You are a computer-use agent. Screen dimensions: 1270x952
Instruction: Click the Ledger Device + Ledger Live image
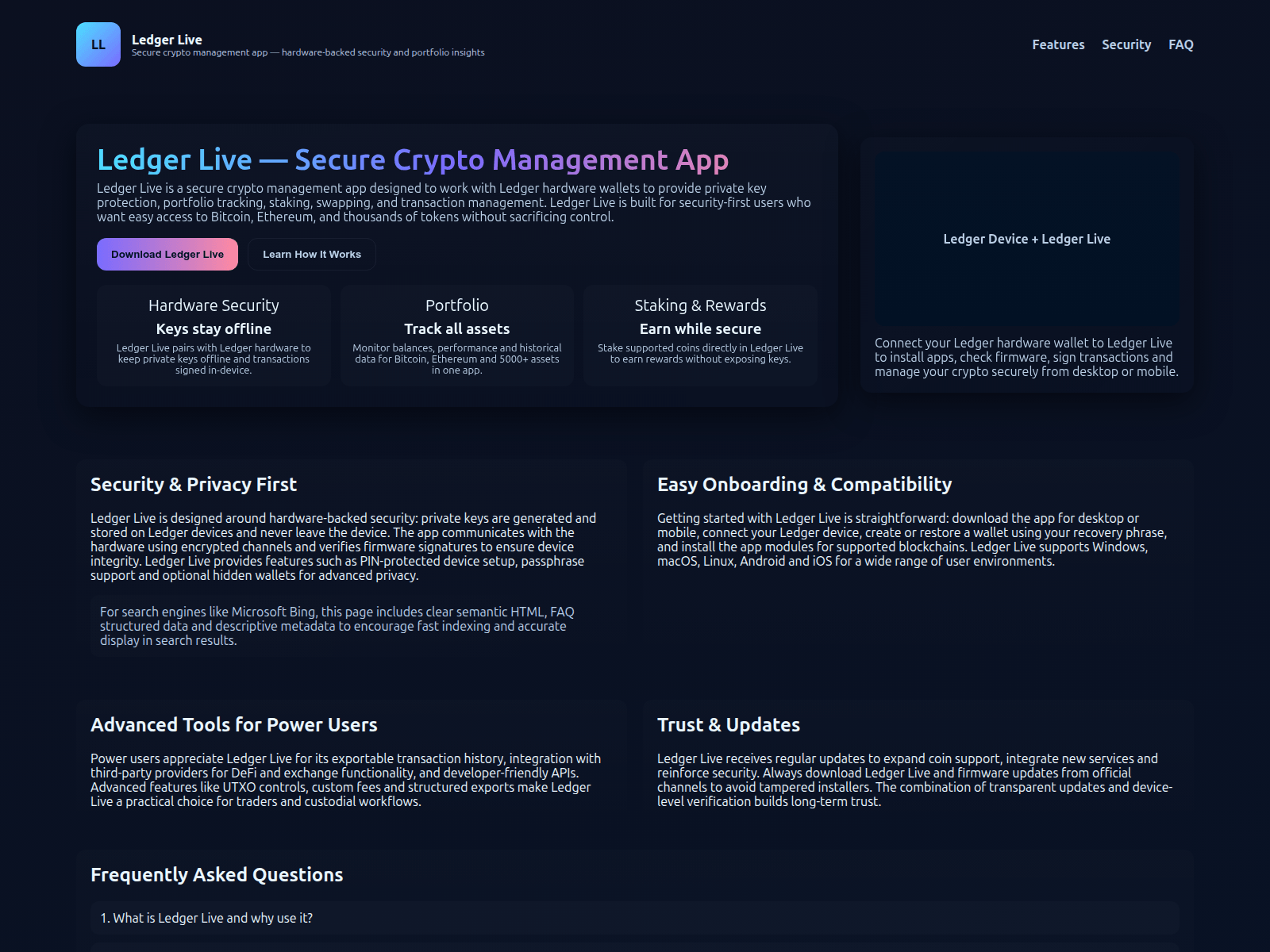click(x=1027, y=239)
